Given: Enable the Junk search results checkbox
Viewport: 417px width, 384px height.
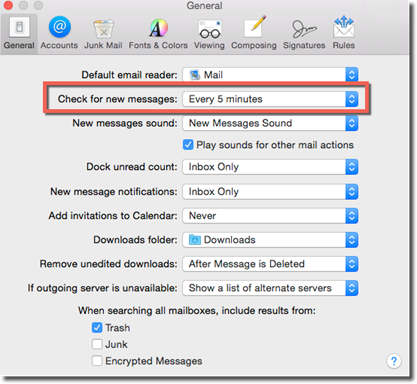Looking at the screenshot, I should click(x=97, y=344).
